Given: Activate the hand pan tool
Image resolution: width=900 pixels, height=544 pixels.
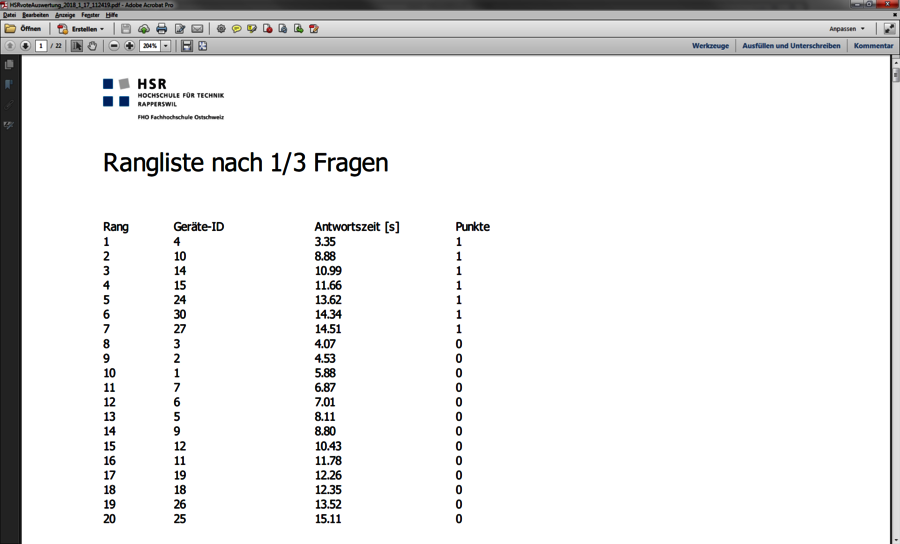Looking at the screenshot, I should (92, 46).
